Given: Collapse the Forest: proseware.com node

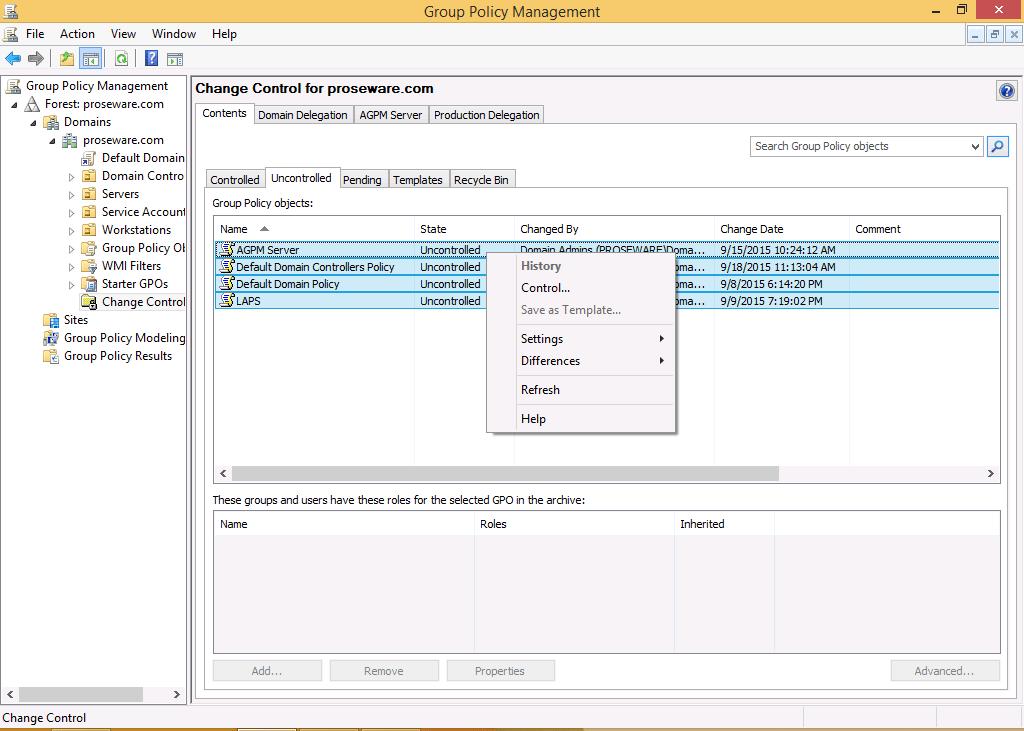Looking at the screenshot, I should [14, 105].
